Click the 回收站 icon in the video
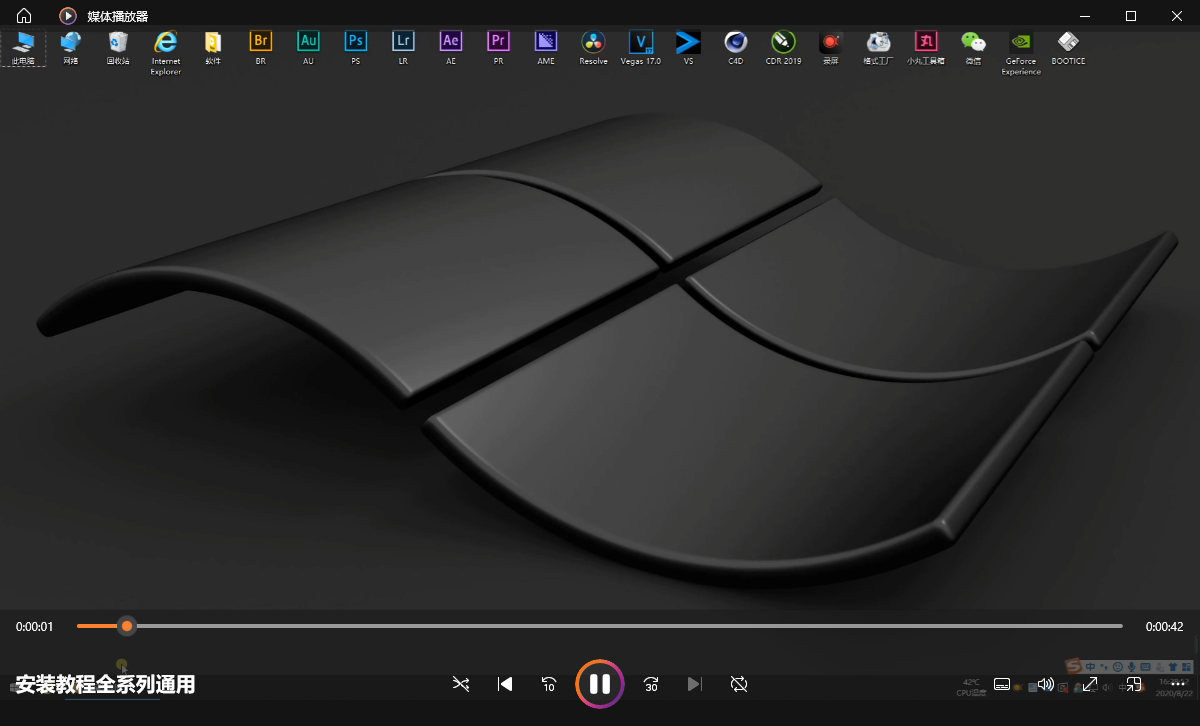 click(x=118, y=48)
